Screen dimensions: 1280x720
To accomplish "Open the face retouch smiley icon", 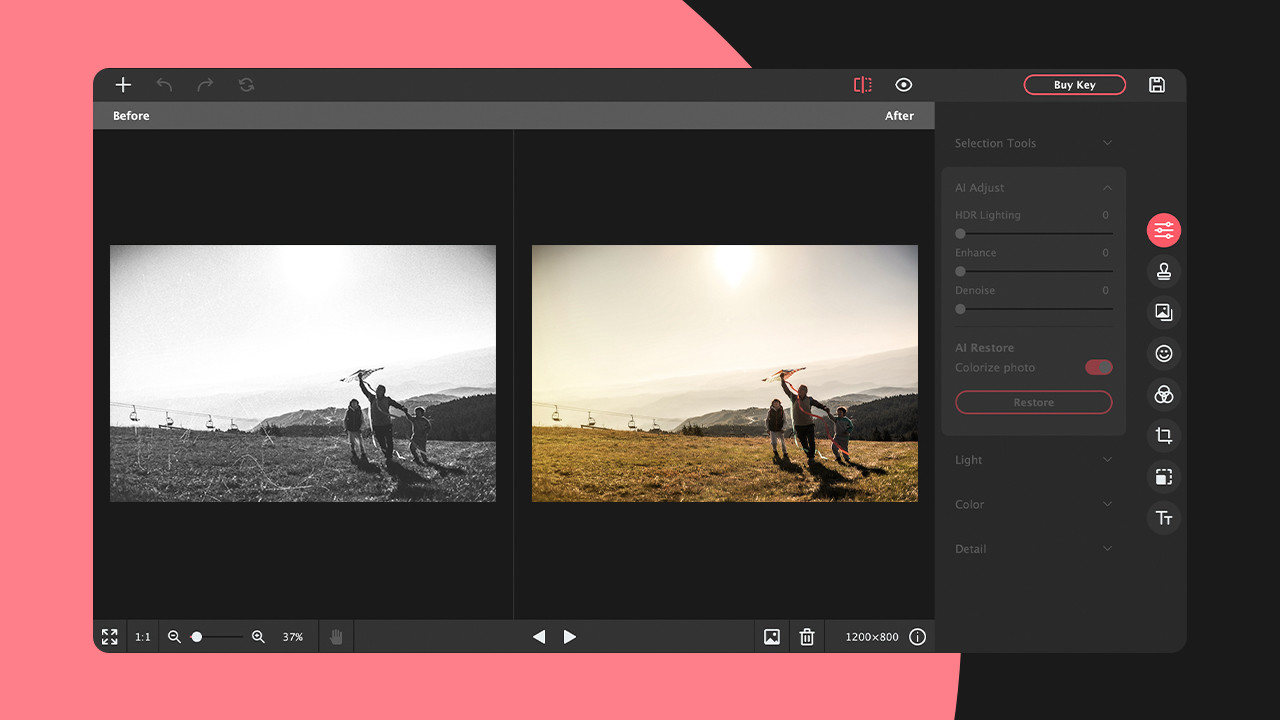I will 1164,353.
